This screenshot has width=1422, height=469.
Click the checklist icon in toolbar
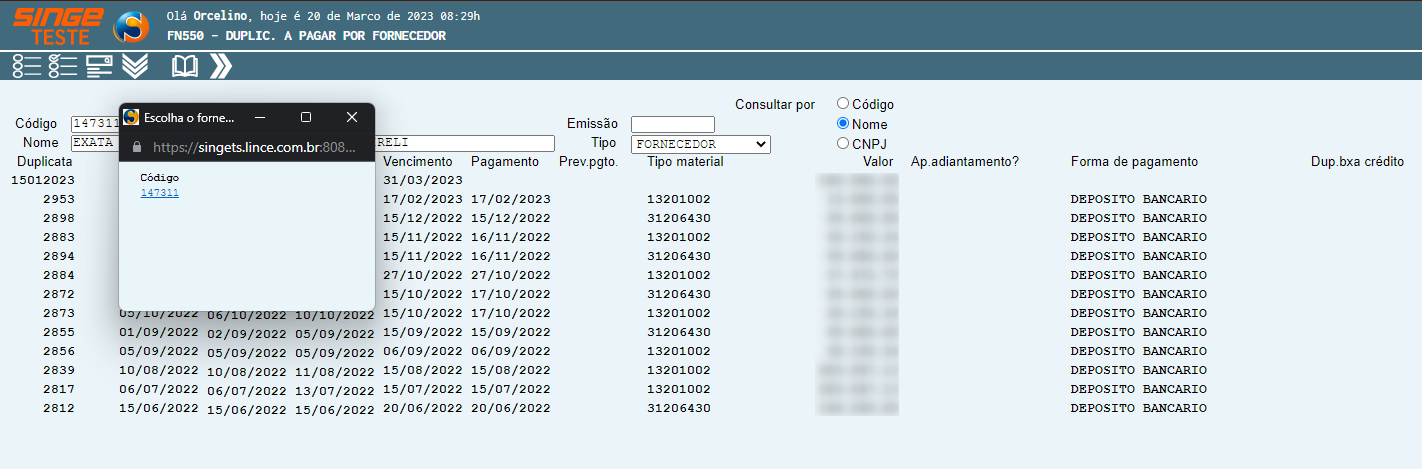click(x=63, y=66)
